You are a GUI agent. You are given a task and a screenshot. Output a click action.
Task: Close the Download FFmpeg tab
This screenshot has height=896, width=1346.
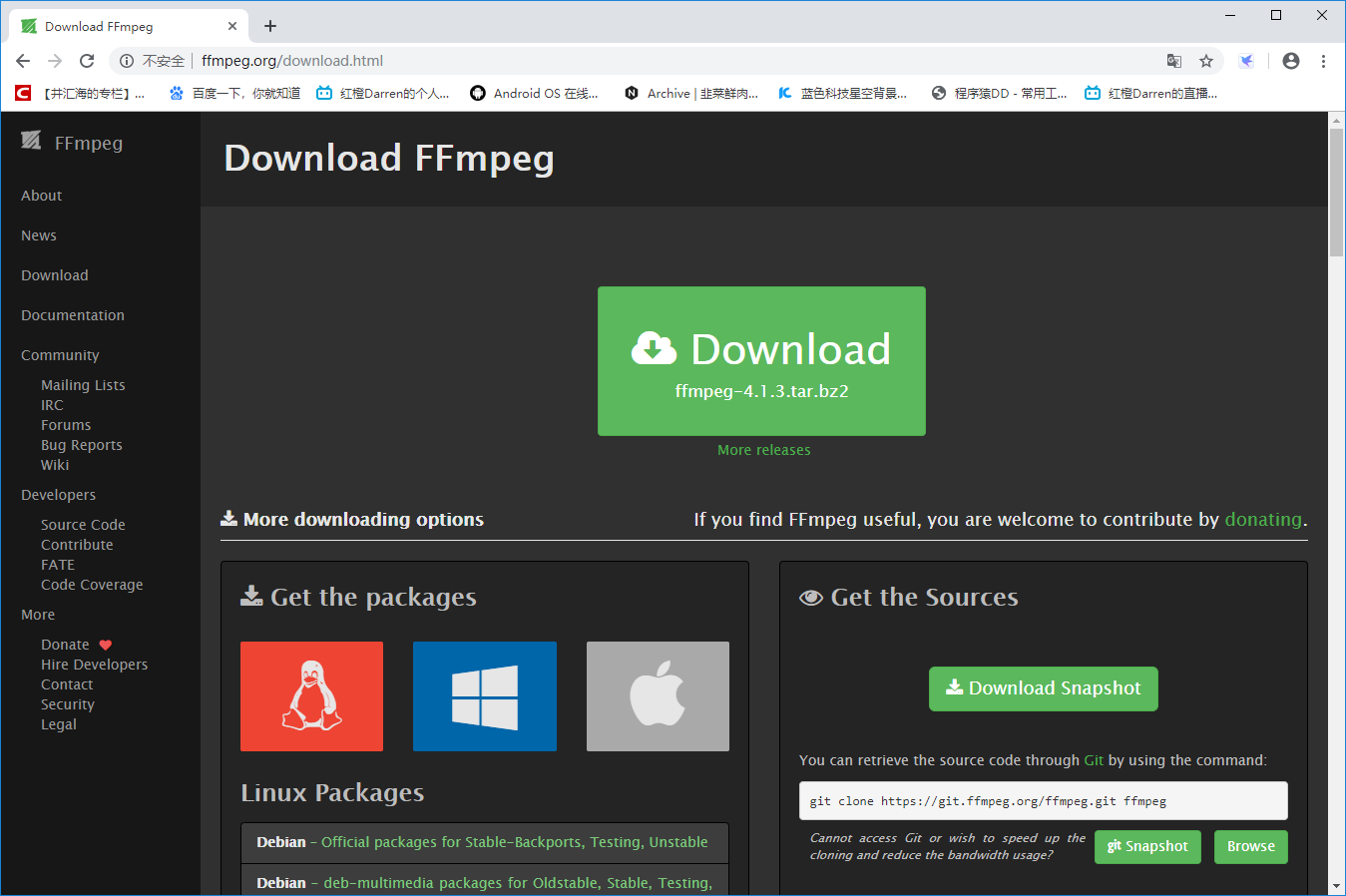(x=232, y=26)
